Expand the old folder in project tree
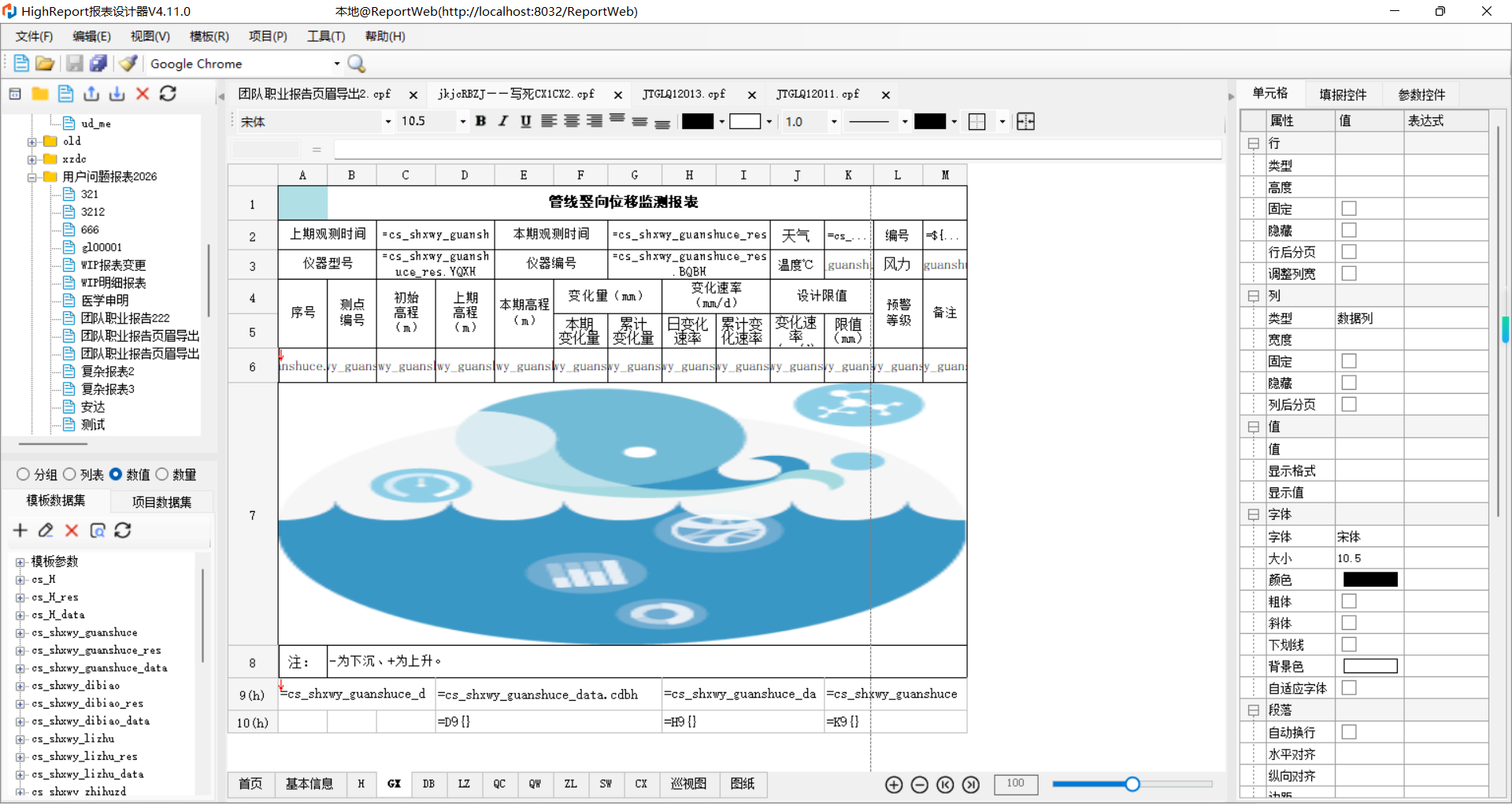The image size is (1512, 804). (31, 142)
